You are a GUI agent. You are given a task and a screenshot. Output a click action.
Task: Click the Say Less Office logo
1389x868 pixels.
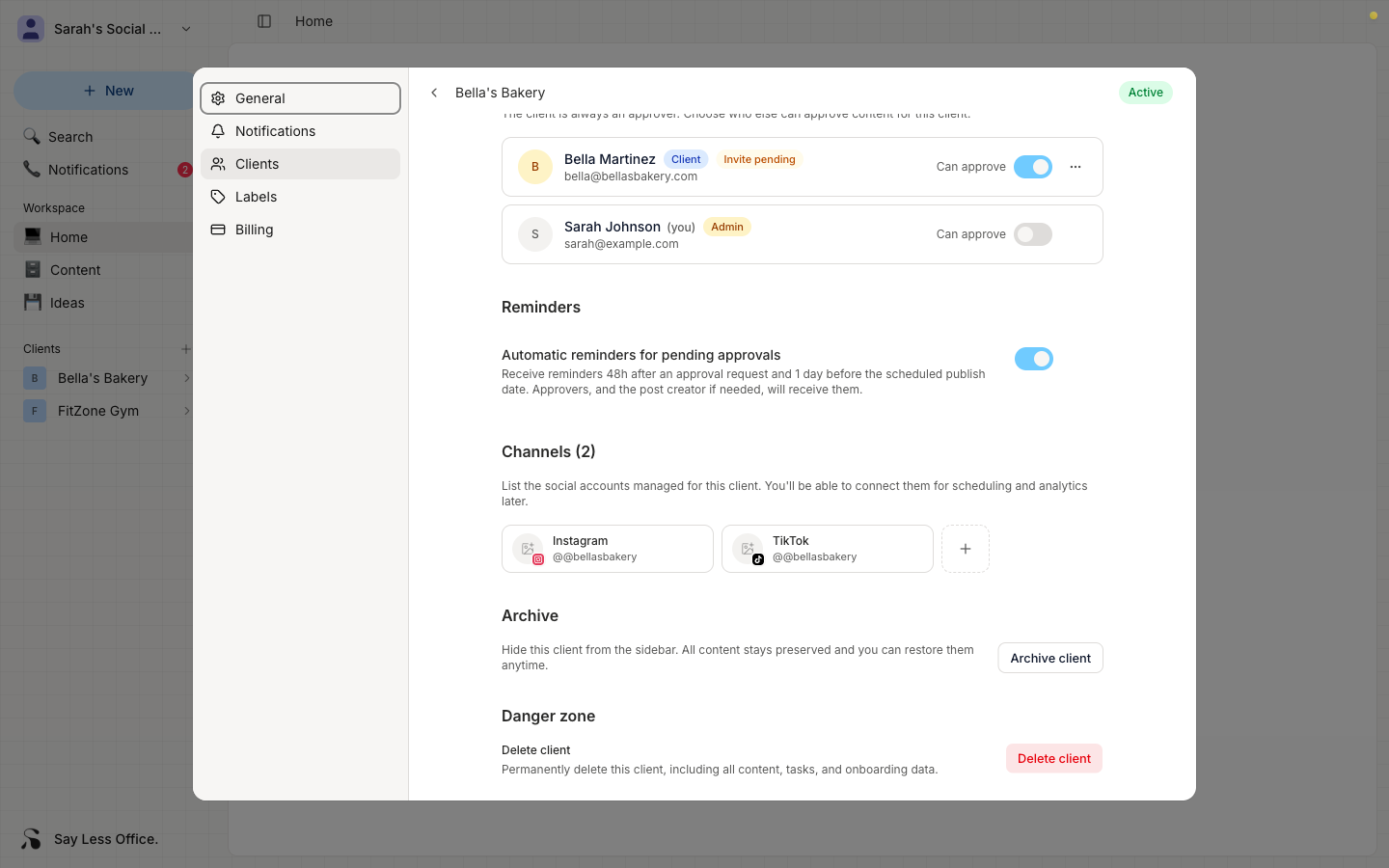[31, 839]
